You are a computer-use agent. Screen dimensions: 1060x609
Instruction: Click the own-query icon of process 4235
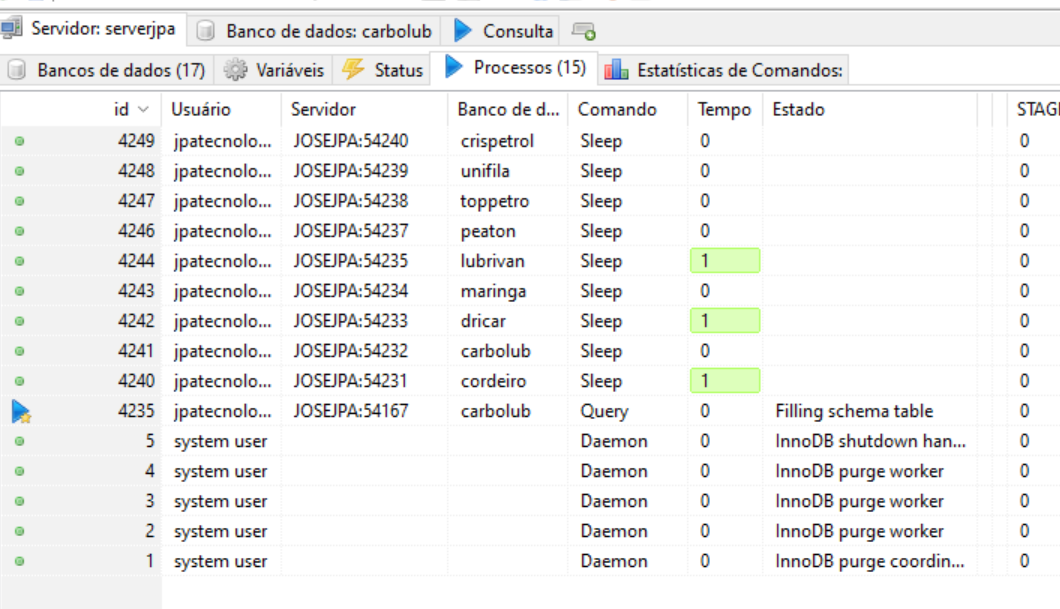click(x=21, y=411)
